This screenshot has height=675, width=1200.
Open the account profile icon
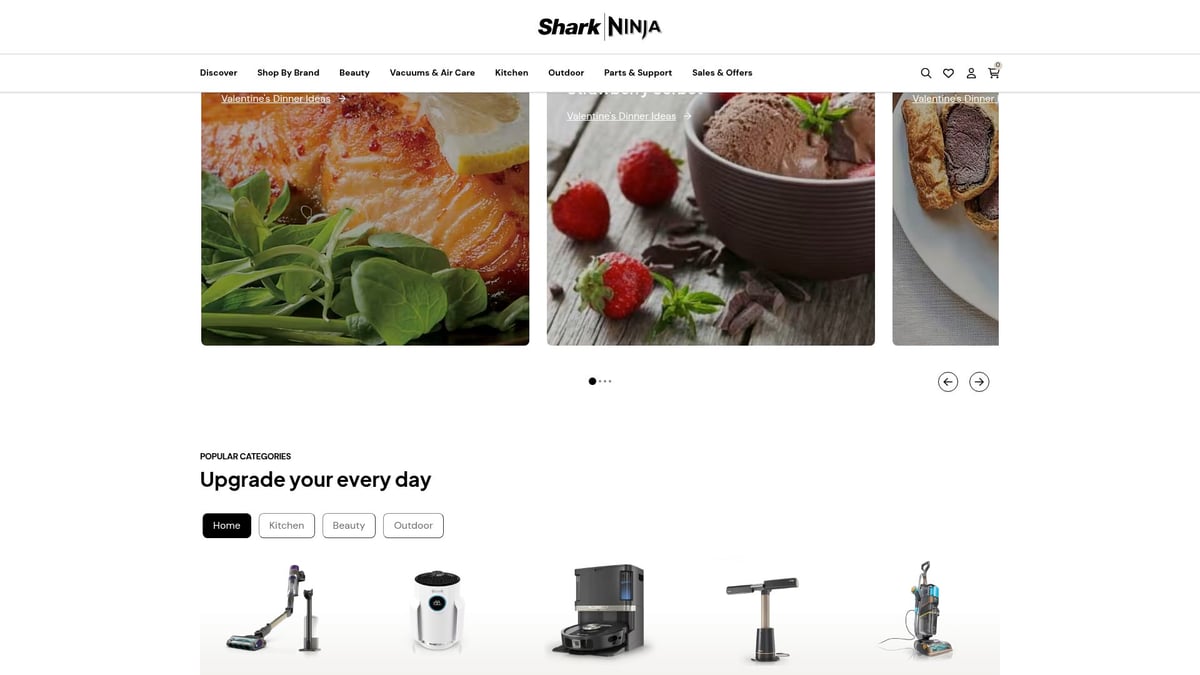click(x=971, y=73)
